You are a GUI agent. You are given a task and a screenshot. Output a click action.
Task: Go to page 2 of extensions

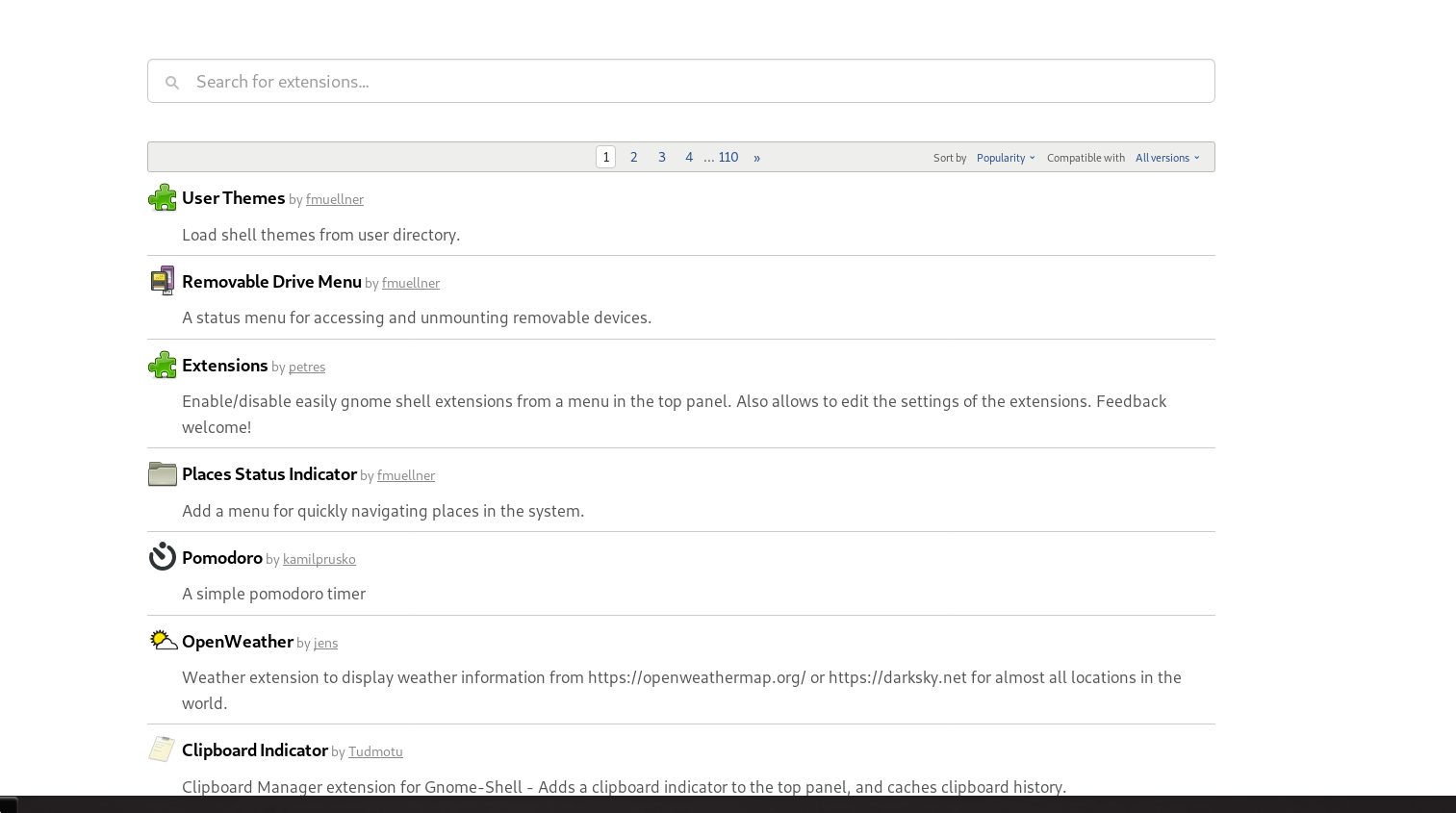pos(633,157)
